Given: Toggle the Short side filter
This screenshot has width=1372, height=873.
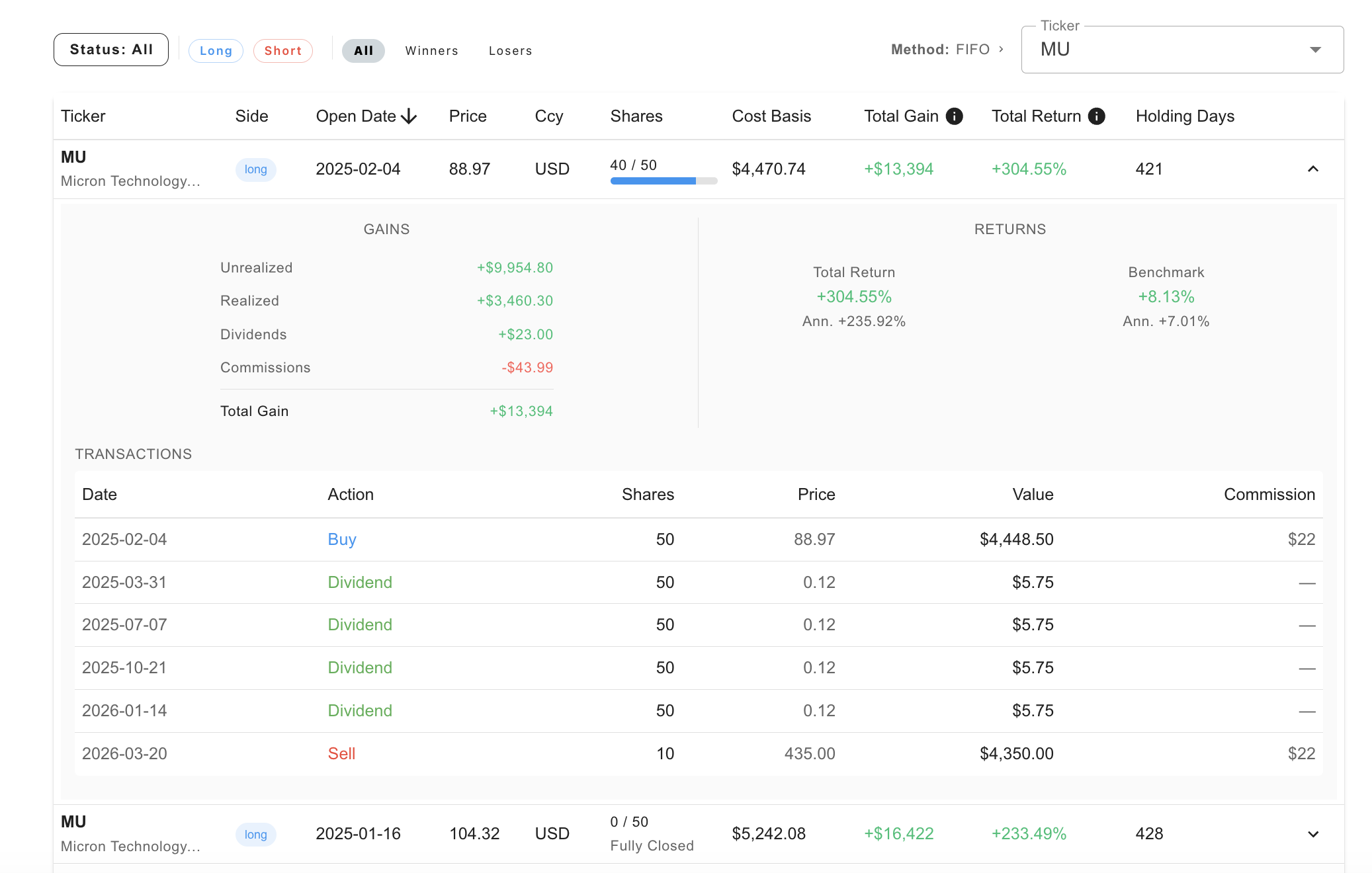Looking at the screenshot, I should 282,51.
